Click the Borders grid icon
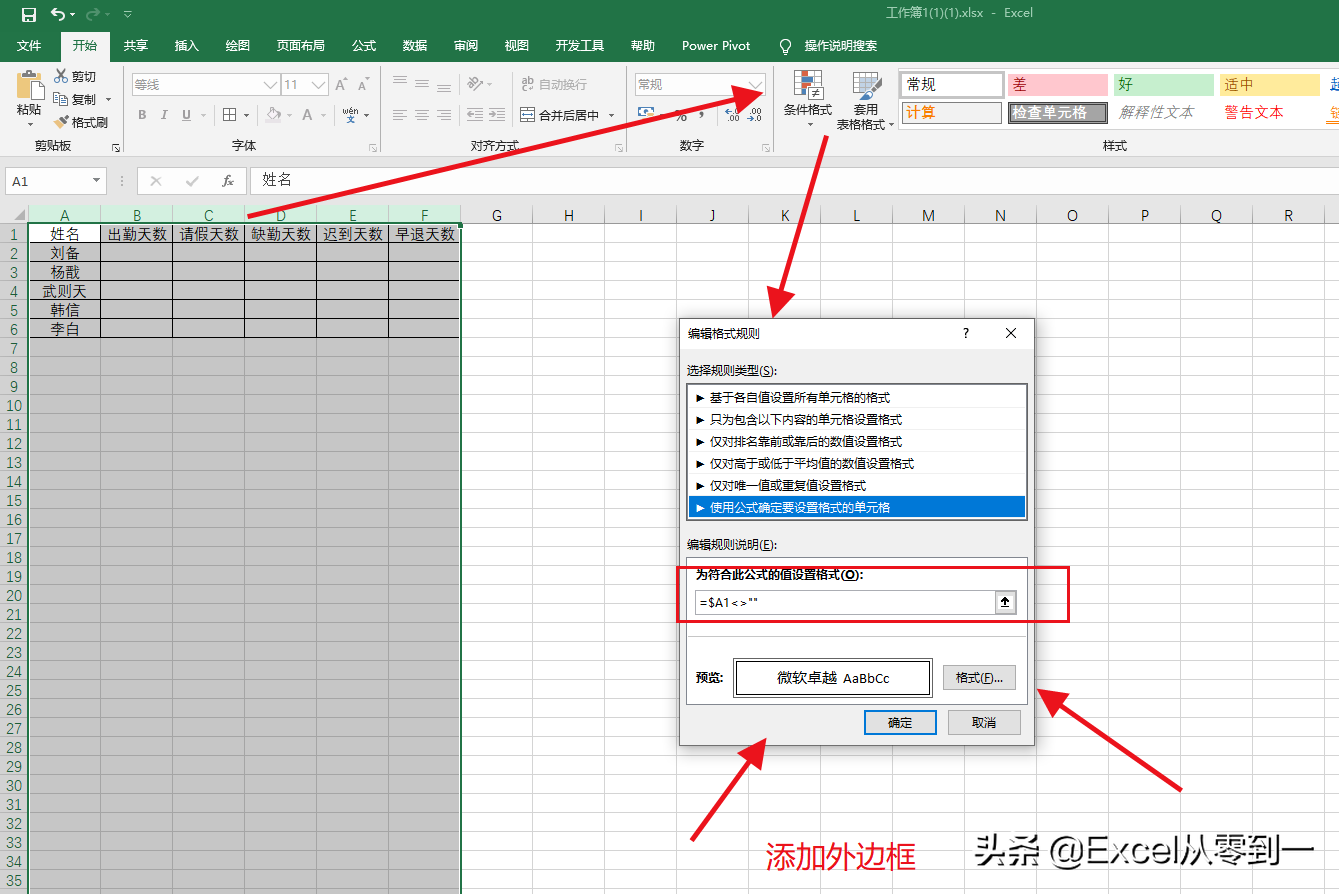 click(x=229, y=115)
